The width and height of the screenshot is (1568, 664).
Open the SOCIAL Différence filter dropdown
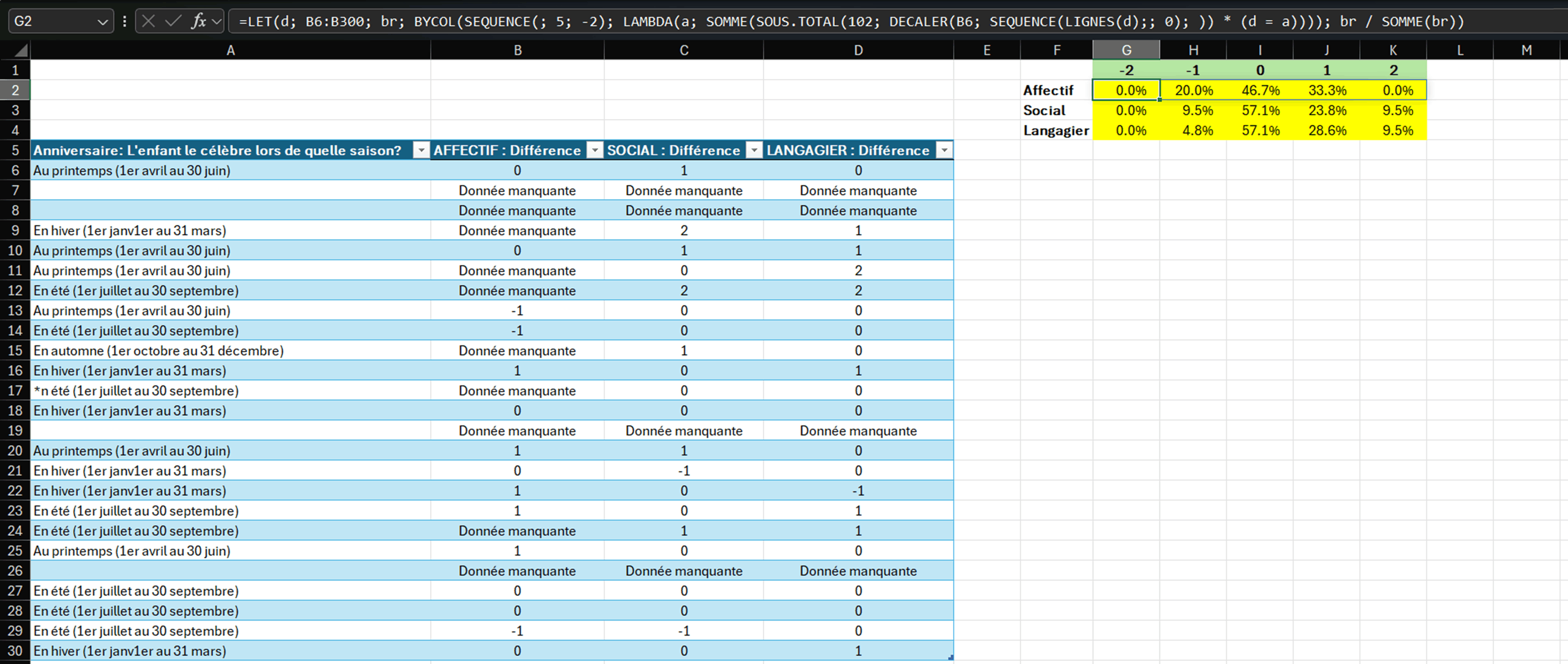[754, 151]
